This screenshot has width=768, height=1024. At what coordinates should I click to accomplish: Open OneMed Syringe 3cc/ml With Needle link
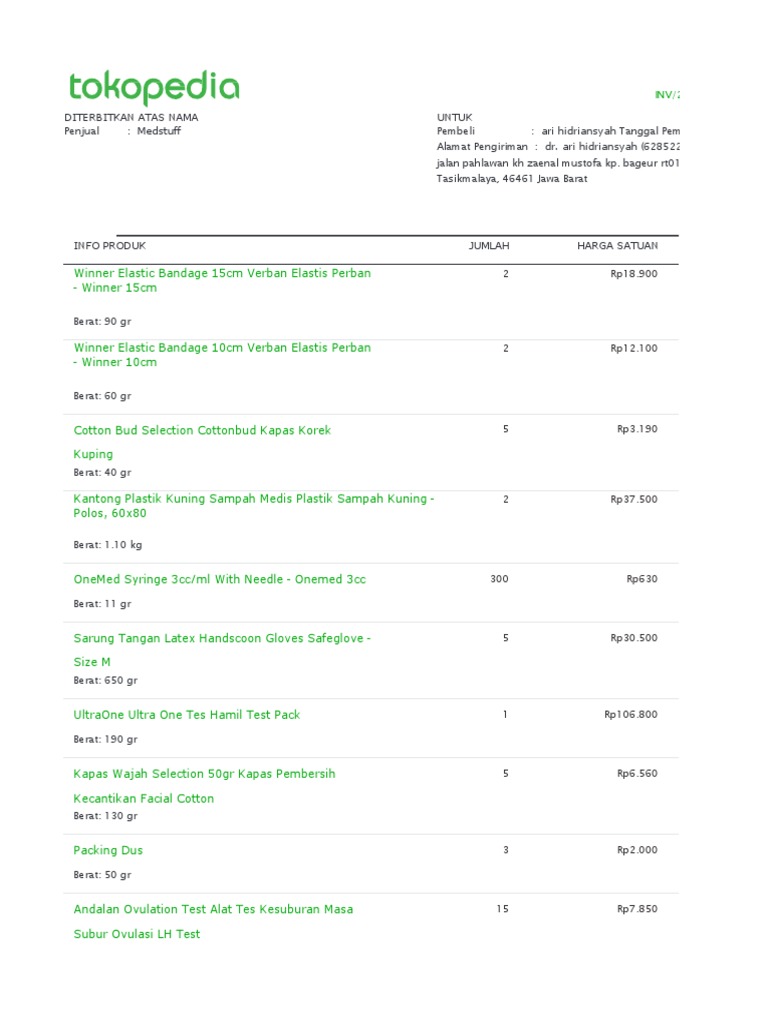[220, 579]
